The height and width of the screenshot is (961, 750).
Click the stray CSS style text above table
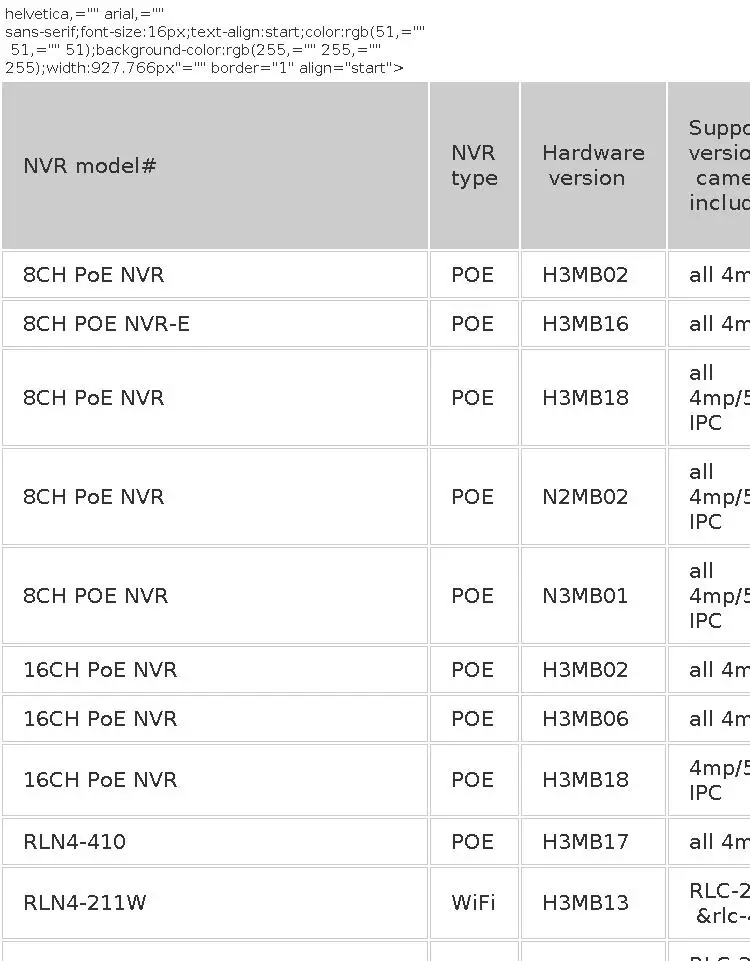[x=214, y=40]
